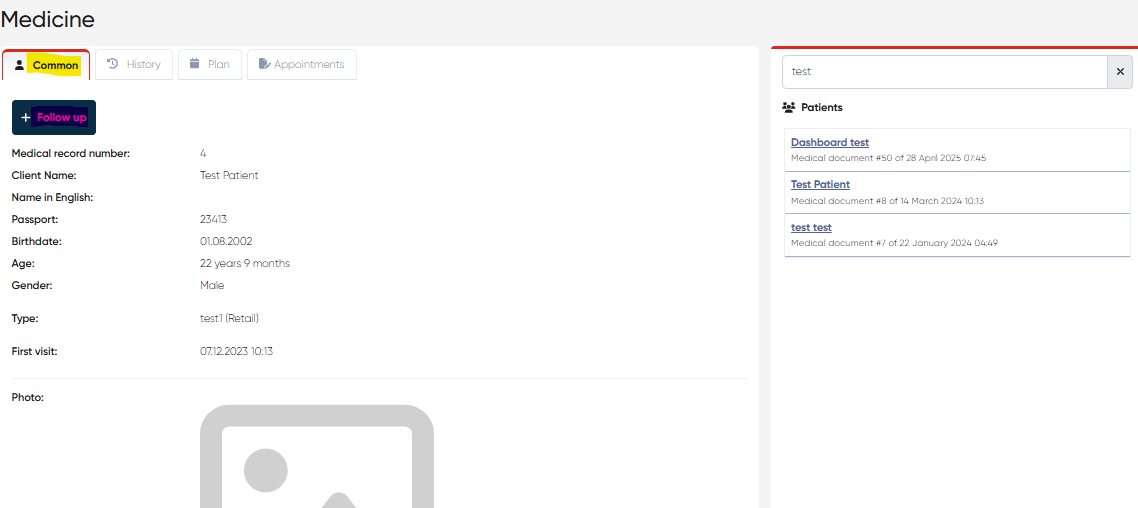Click the birthdate value 01.08.2002
The image size is (1138, 508).
pyautogui.click(x=224, y=241)
